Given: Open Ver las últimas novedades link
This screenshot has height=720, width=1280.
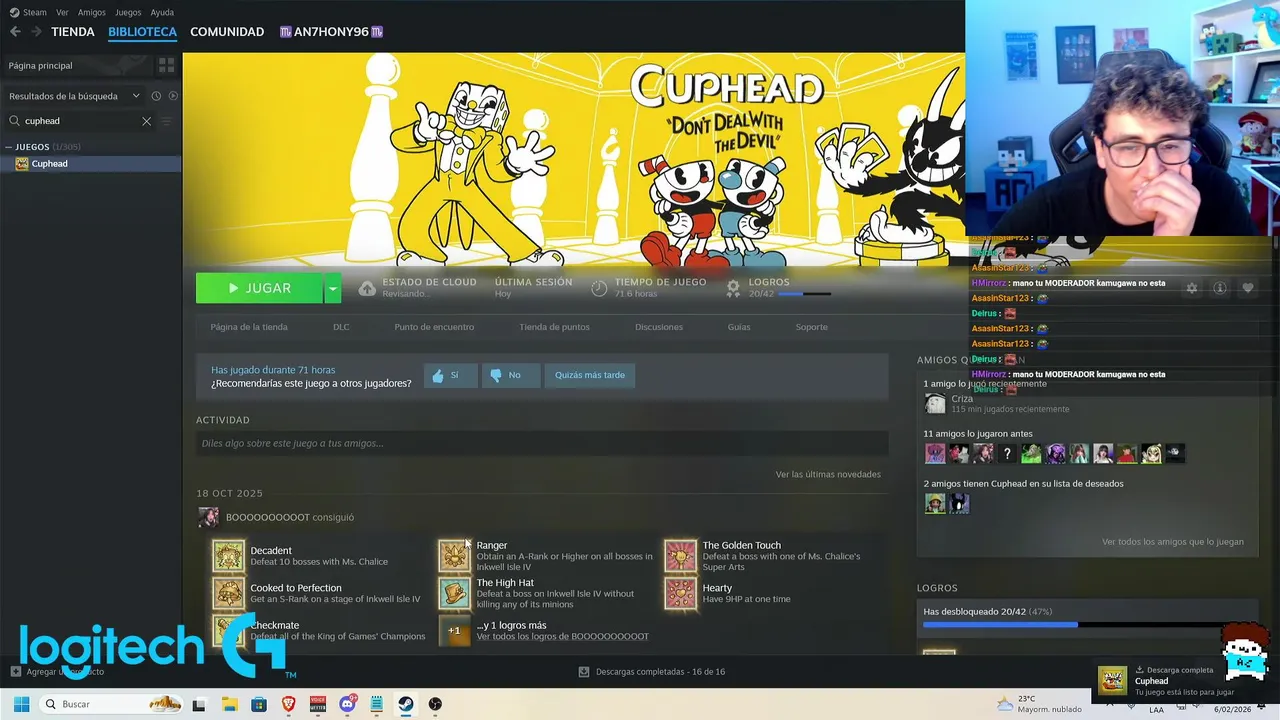Looking at the screenshot, I should 828,474.
